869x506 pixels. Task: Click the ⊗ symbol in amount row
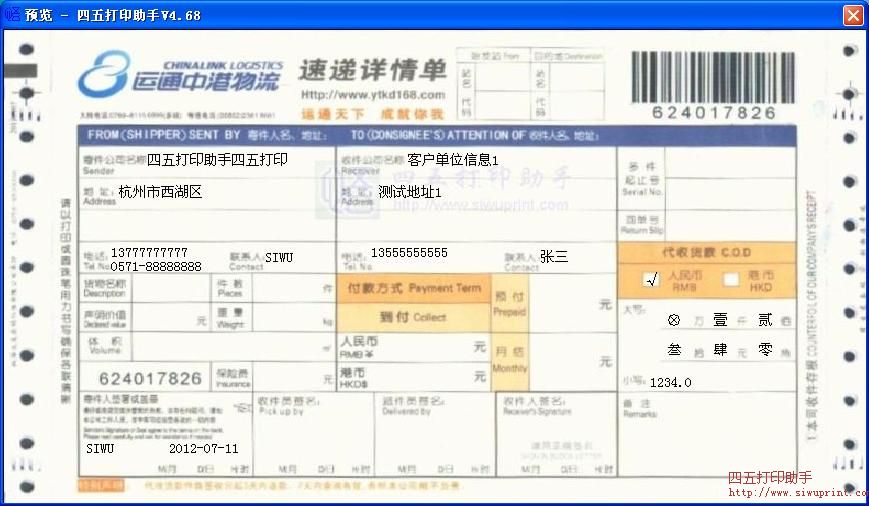coord(674,320)
